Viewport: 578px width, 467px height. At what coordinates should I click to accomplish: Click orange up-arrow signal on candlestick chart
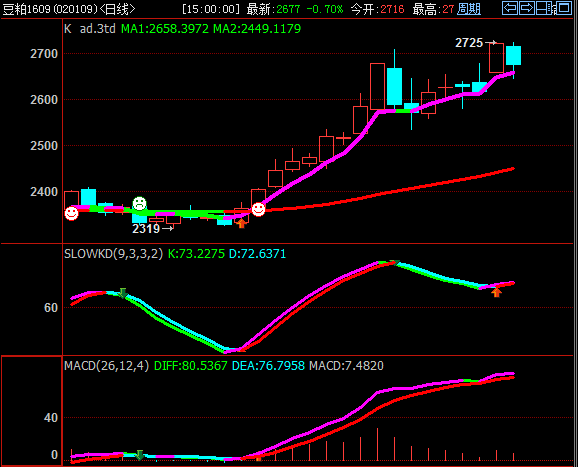click(x=241, y=223)
